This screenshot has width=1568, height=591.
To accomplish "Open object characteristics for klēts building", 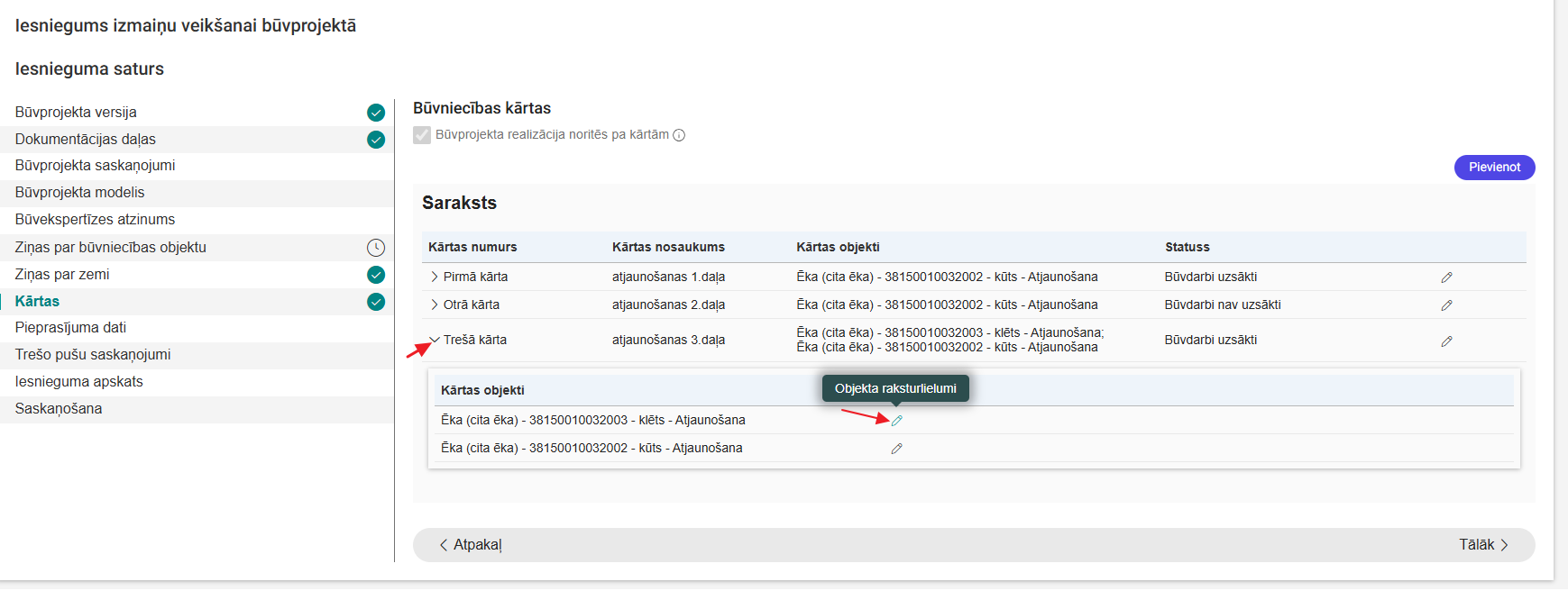I will point(896,421).
